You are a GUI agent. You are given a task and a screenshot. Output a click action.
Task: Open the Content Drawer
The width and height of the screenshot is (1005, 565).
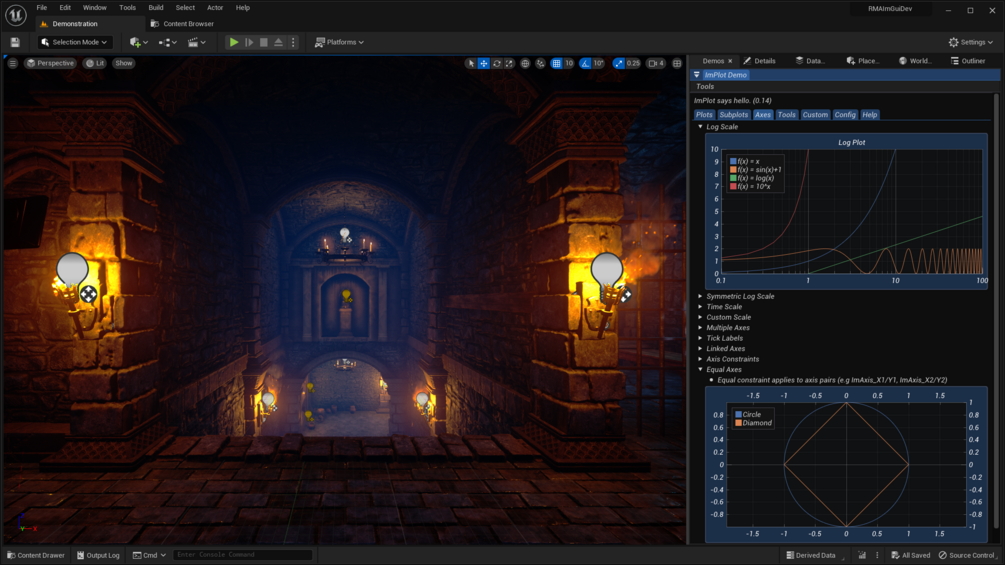point(36,555)
